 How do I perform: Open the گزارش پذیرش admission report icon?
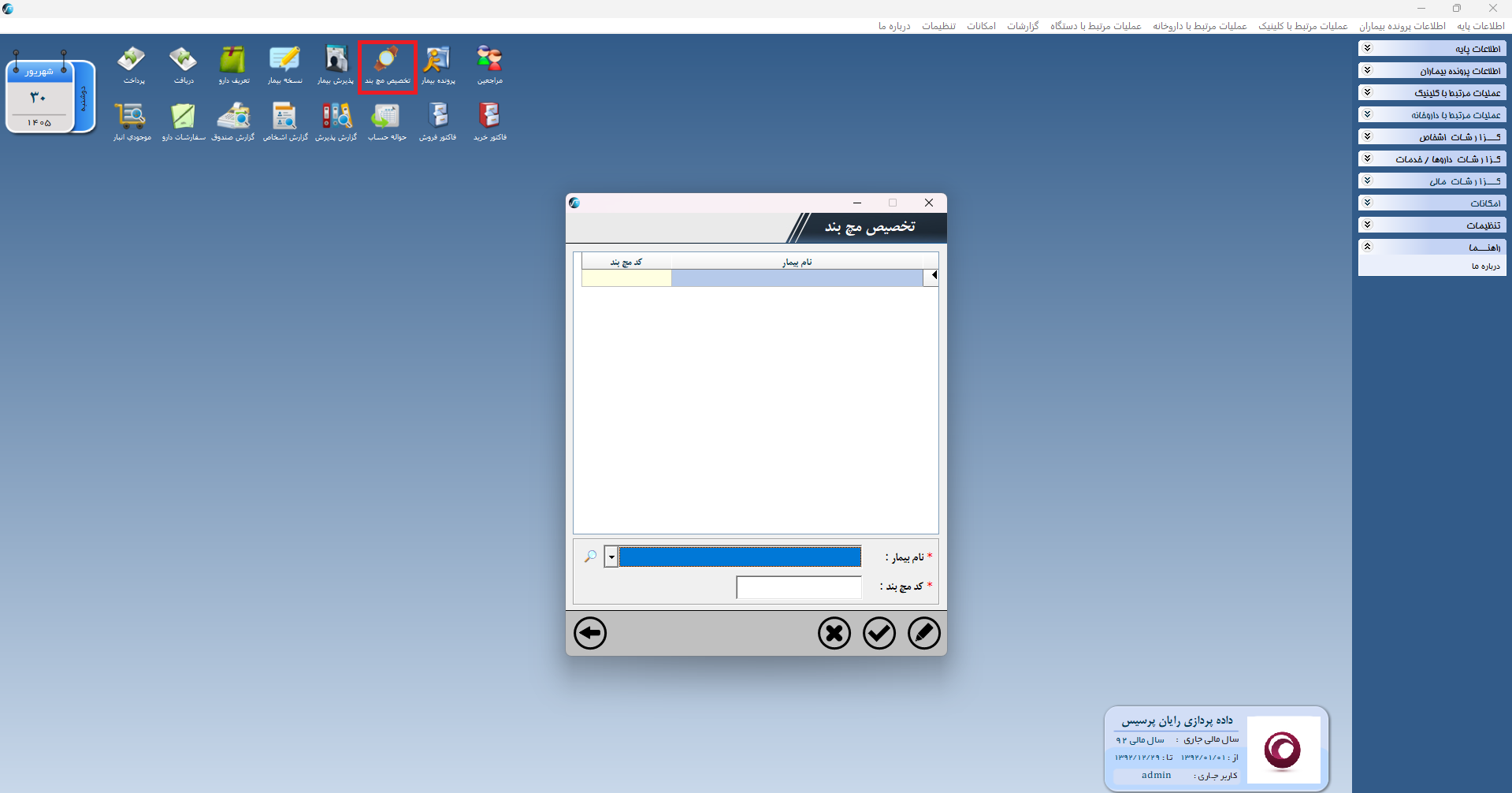(x=336, y=121)
